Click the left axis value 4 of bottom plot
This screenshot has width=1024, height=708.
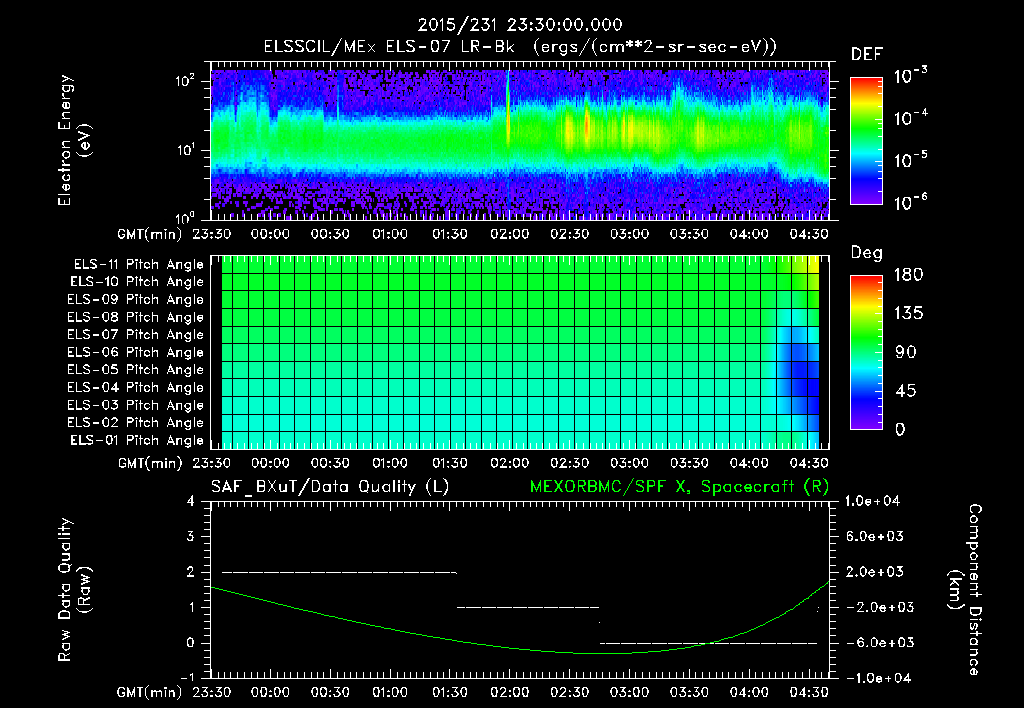pos(190,502)
